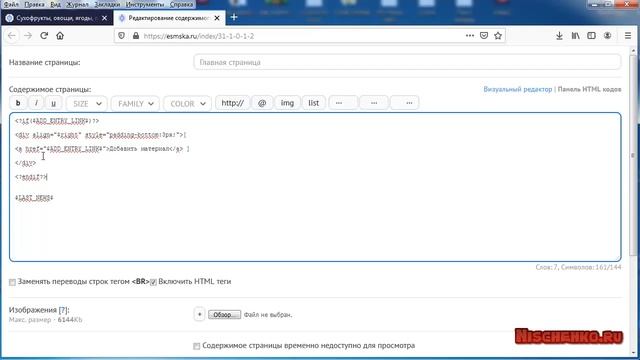Check 'Содержимое страницы временно недоступно' box
This screenshot has height=360, width=640.
[196, 346]
